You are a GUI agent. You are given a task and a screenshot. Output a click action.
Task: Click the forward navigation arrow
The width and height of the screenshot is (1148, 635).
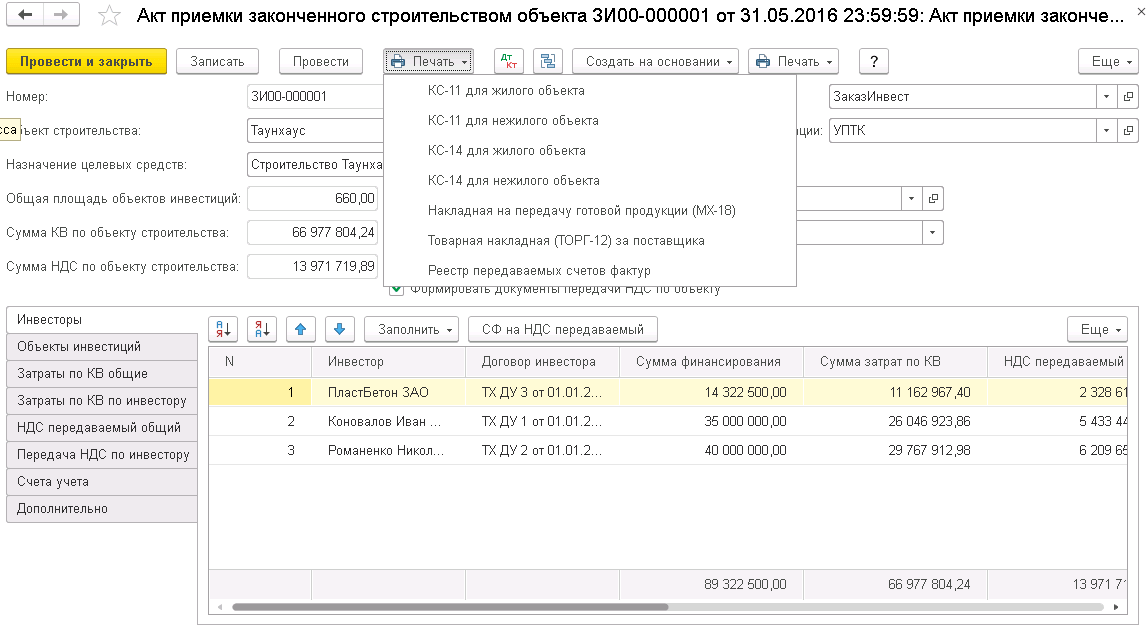tap(61, 15)
